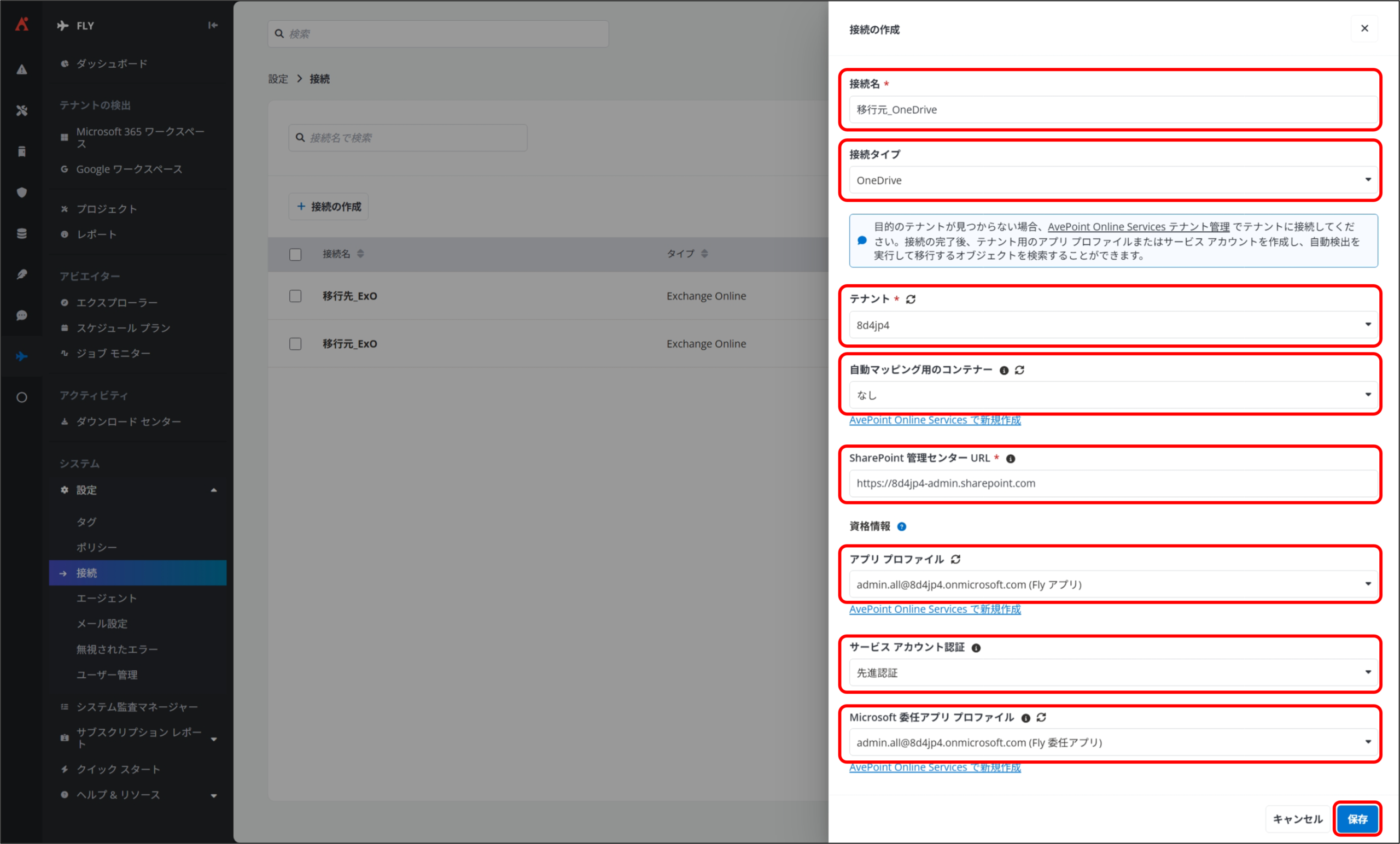Check the 移行先_ExO row checkbox
Image resolution: width=1400 pixels, height=844 pixels.
[295, 296]
